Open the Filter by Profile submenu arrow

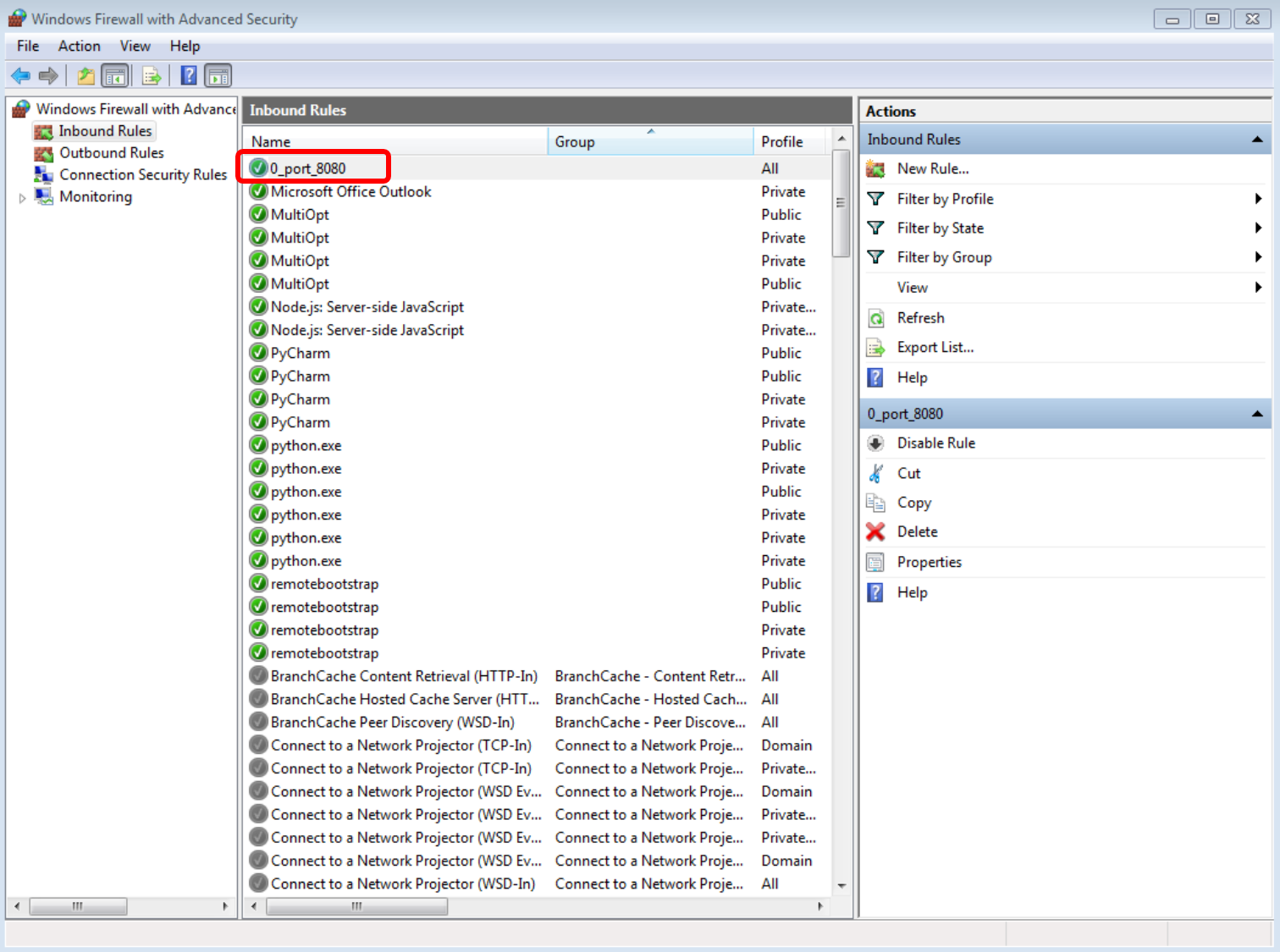tap(1258, 199)
